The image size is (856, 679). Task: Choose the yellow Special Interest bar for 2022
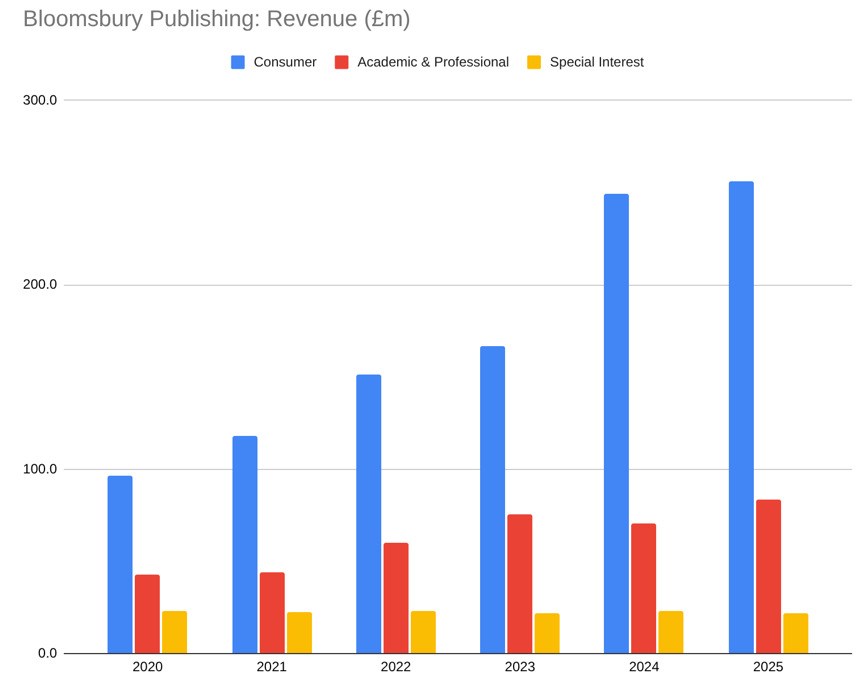(423, 632)
